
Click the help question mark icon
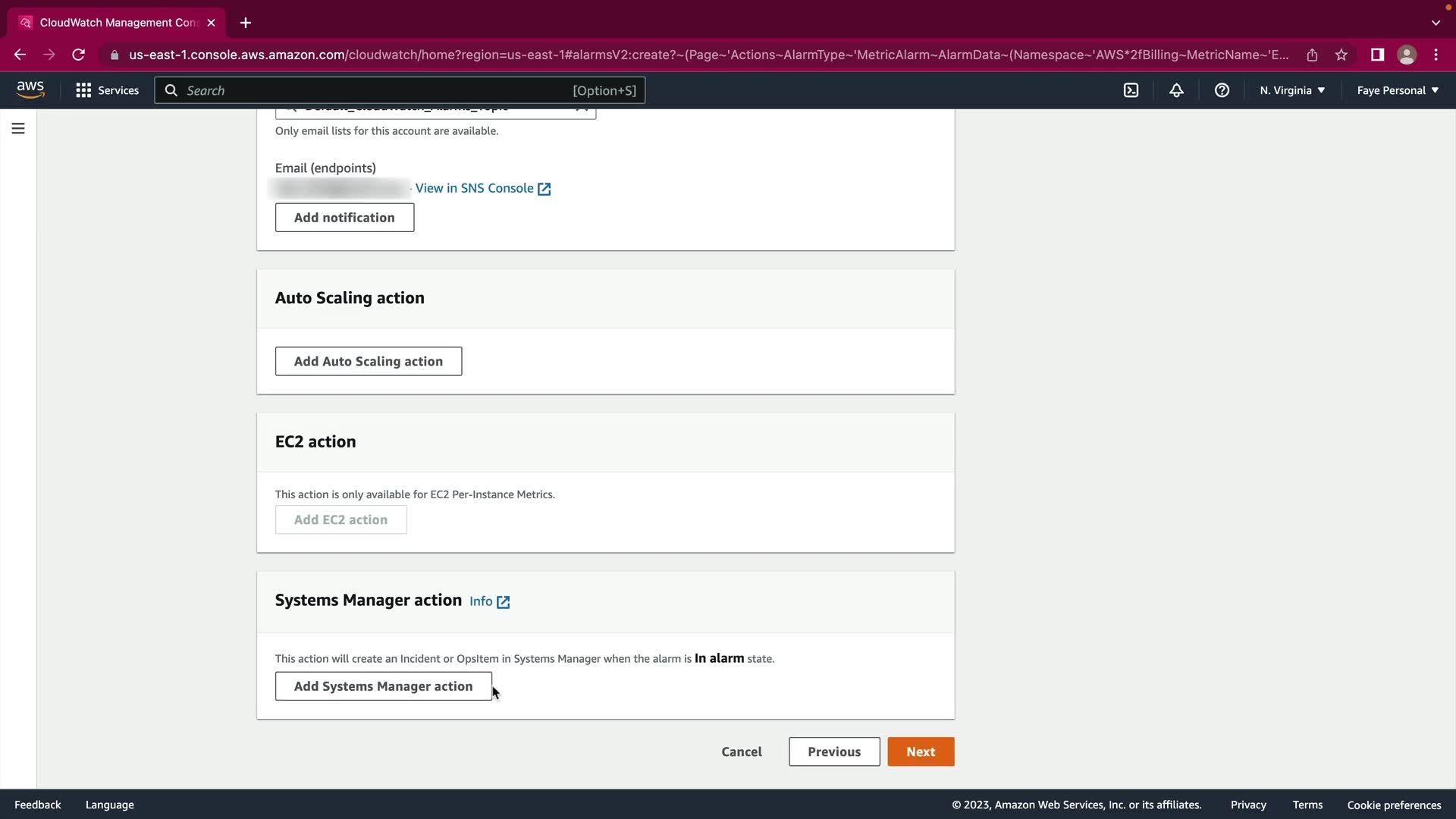point(1222,90)
